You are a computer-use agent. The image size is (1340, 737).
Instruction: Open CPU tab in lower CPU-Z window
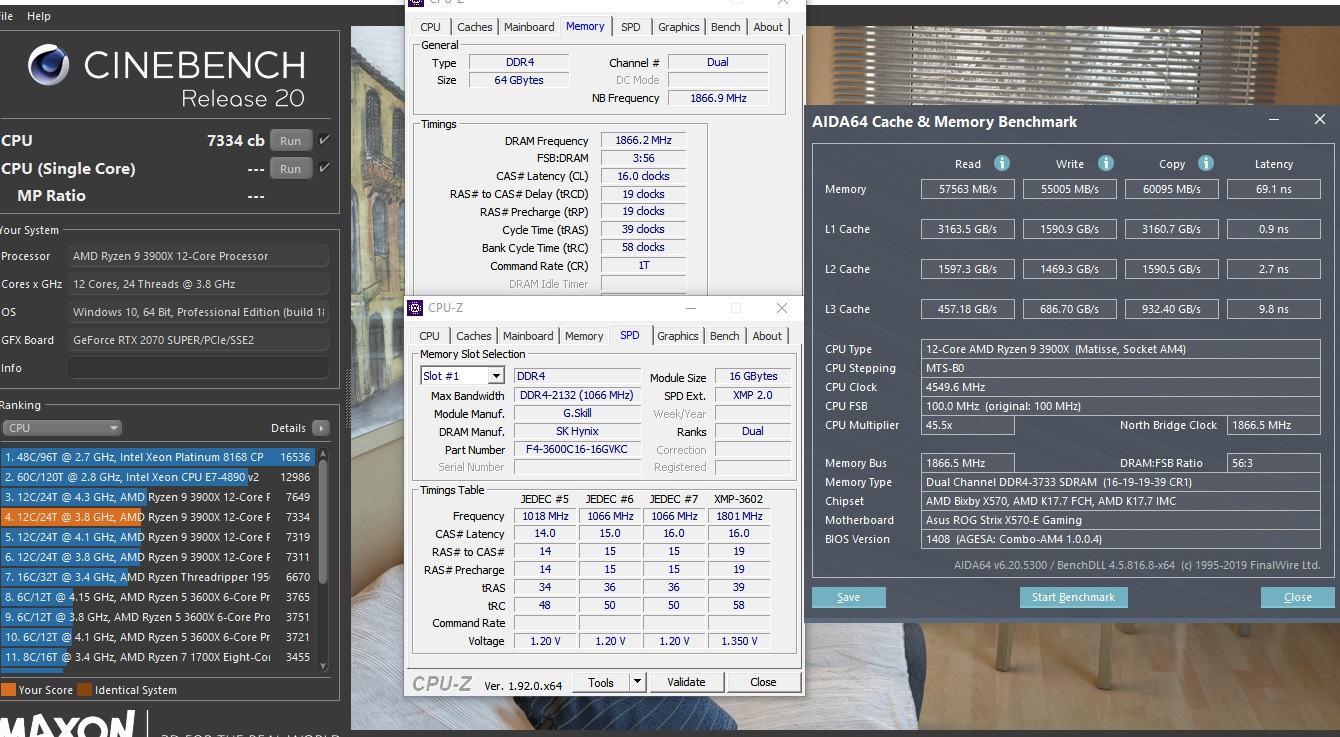click(430, 336)
